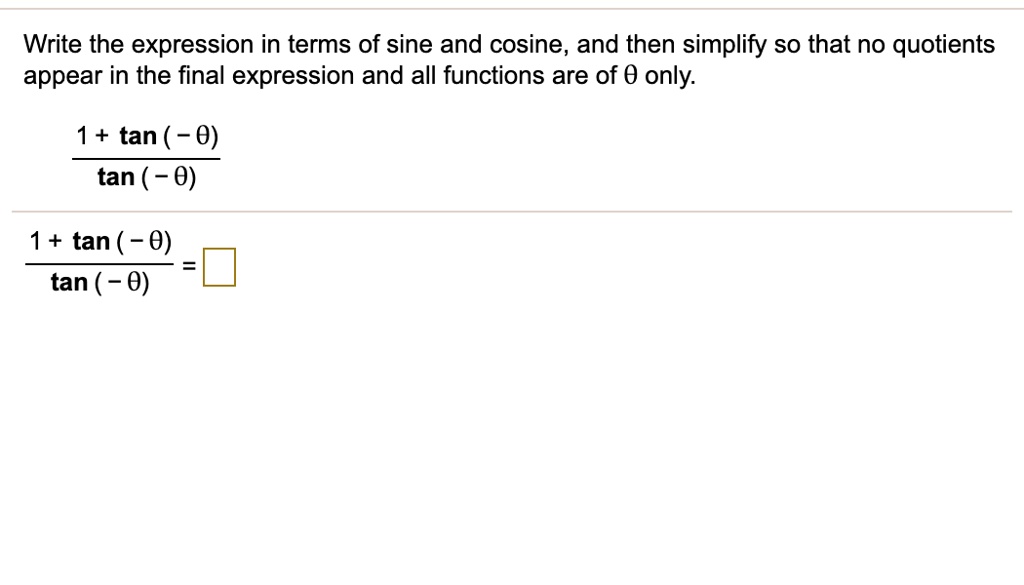Click the equals sign before answer box

coord(188,266)
